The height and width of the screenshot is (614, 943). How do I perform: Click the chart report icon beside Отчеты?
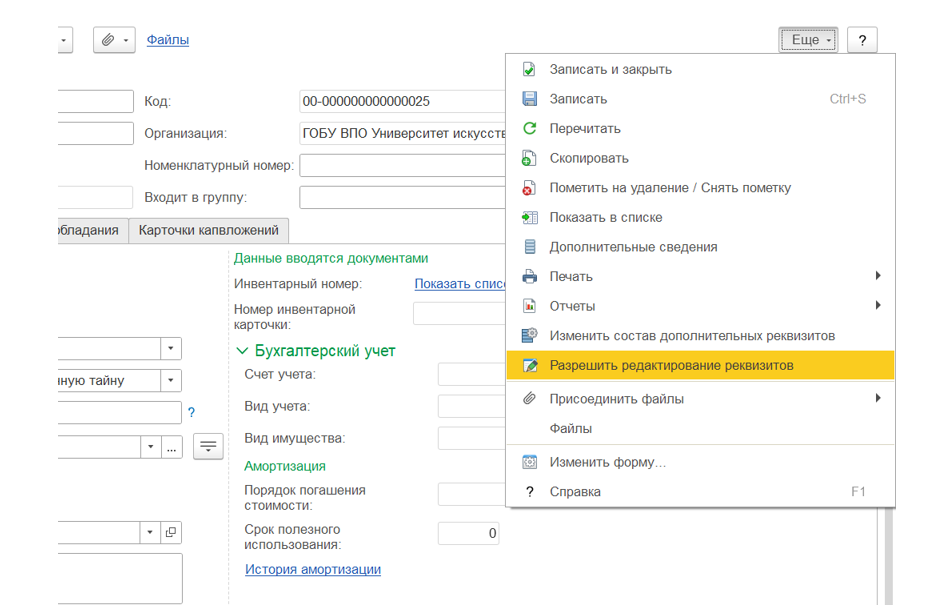click(x=529, y=306)
